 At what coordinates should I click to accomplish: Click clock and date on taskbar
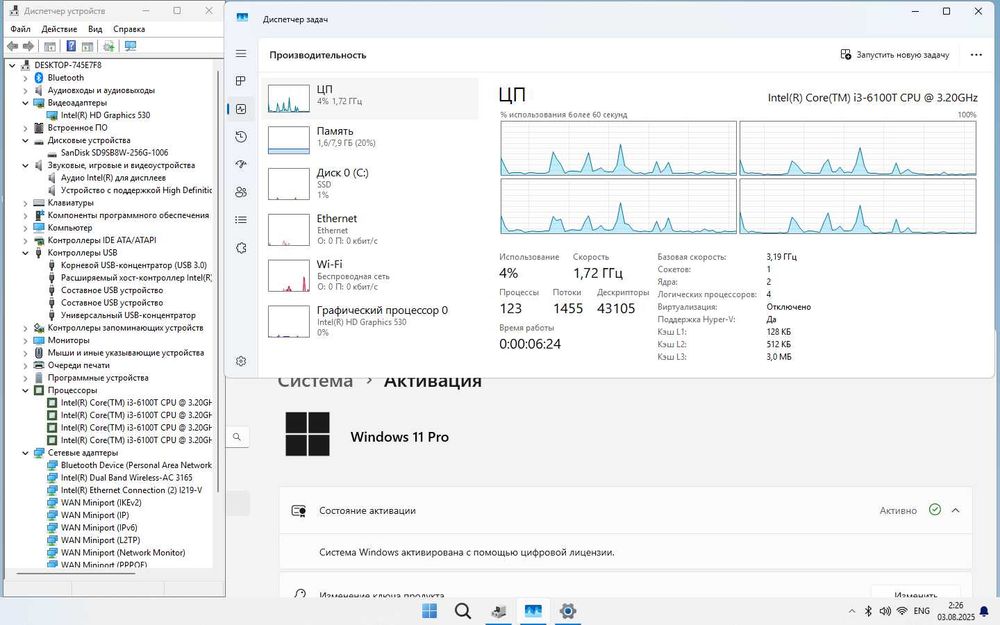(x=955, y=611)
